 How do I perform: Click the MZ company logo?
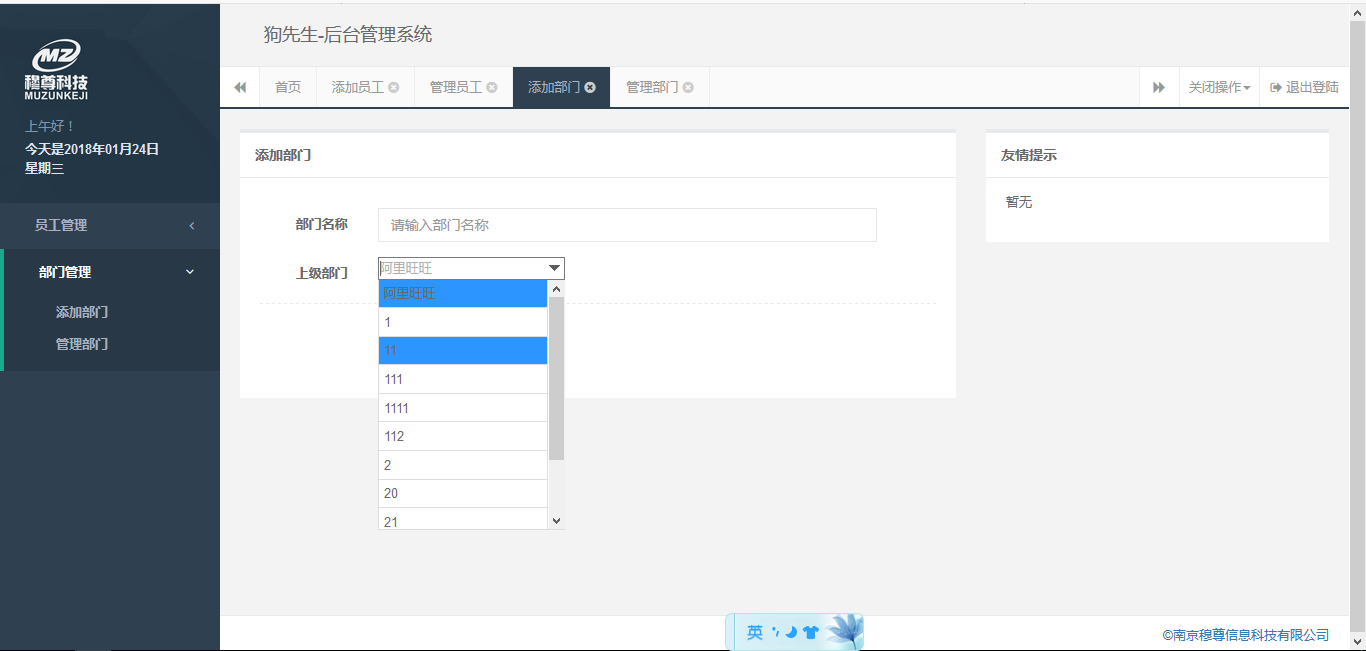(56, 68)
